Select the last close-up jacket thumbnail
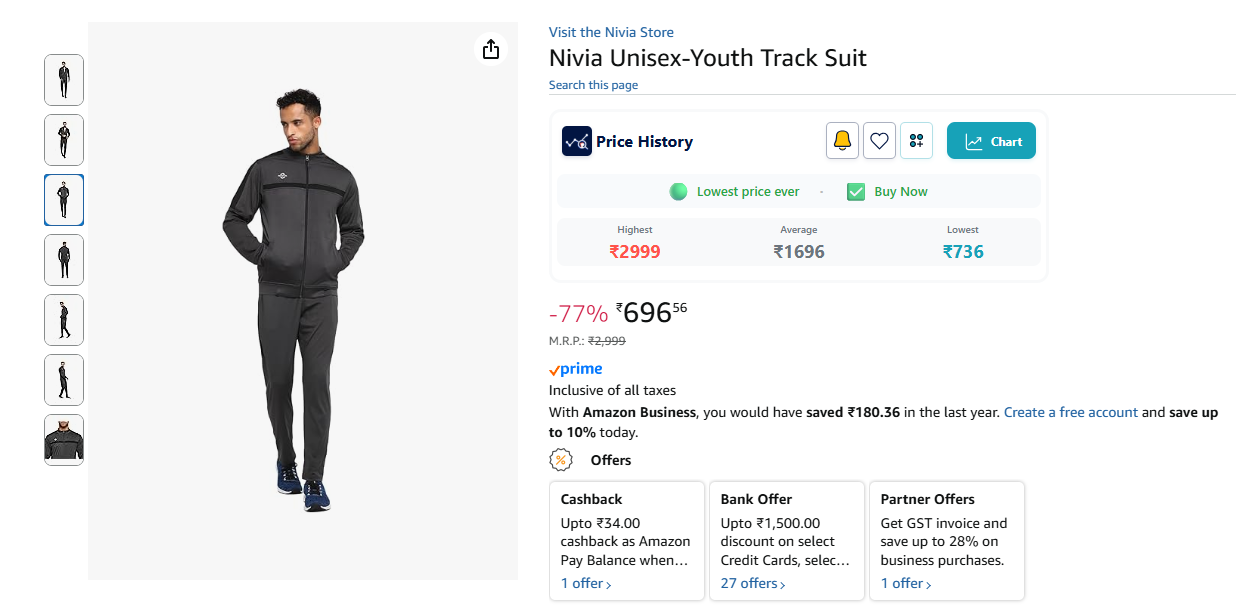This screenshot has width=1244, height=607. (64, 440)
